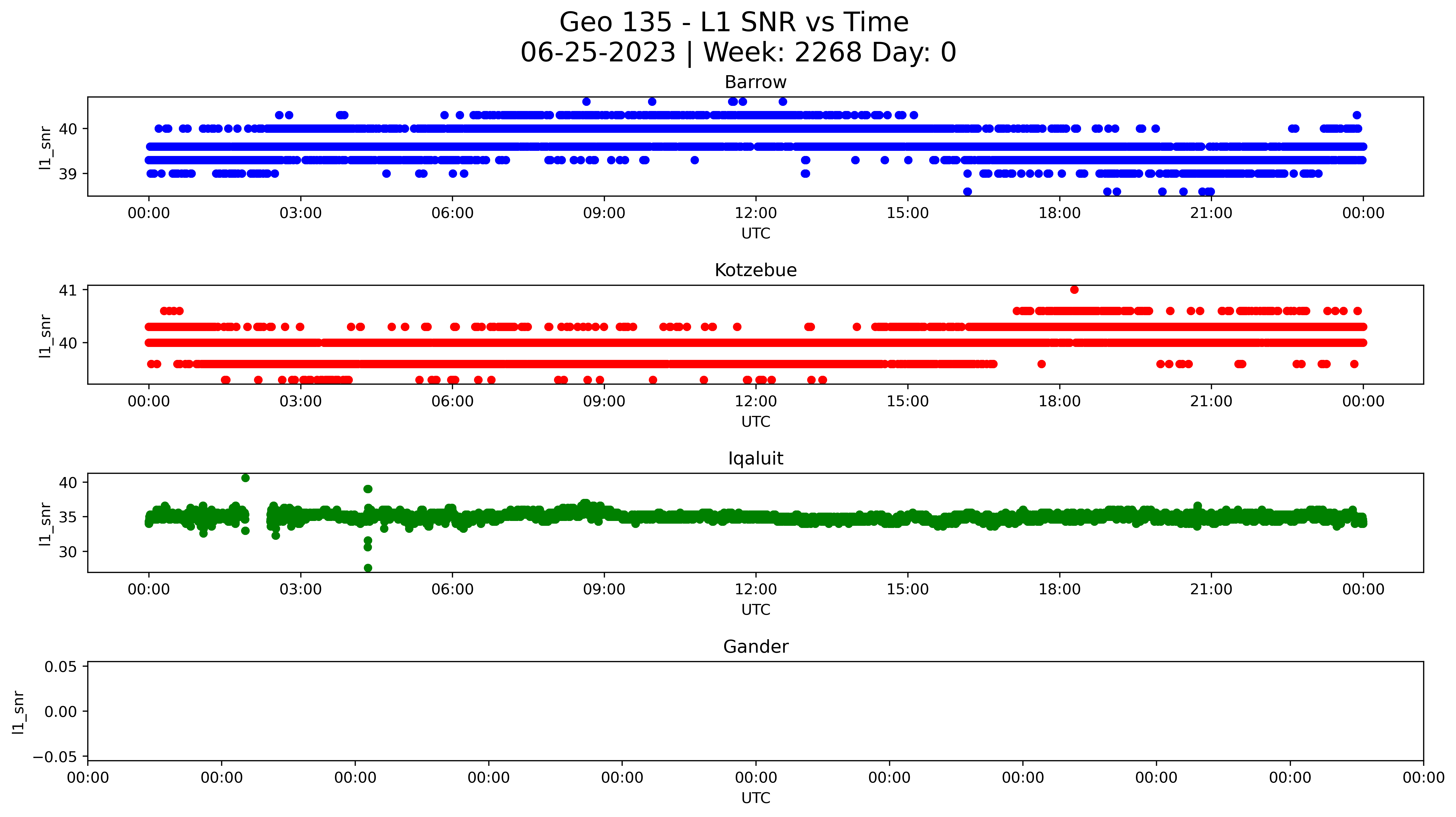Click the '06:00' tick on the Barrow x-axis
The height and width of the screenshot is (817, 1456).
[x=453, y=213]
